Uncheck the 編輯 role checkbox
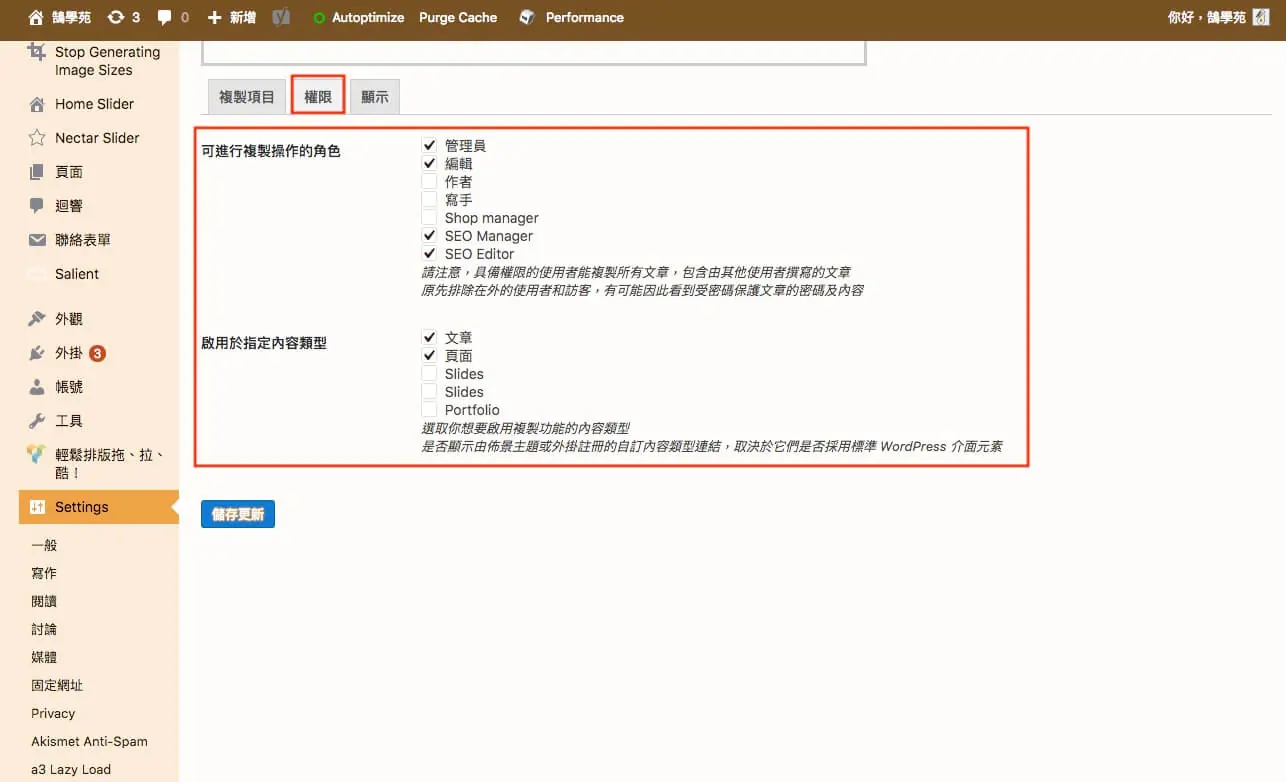The width and height of the screenshot is (1286, 782). click(x=429, y=164)
